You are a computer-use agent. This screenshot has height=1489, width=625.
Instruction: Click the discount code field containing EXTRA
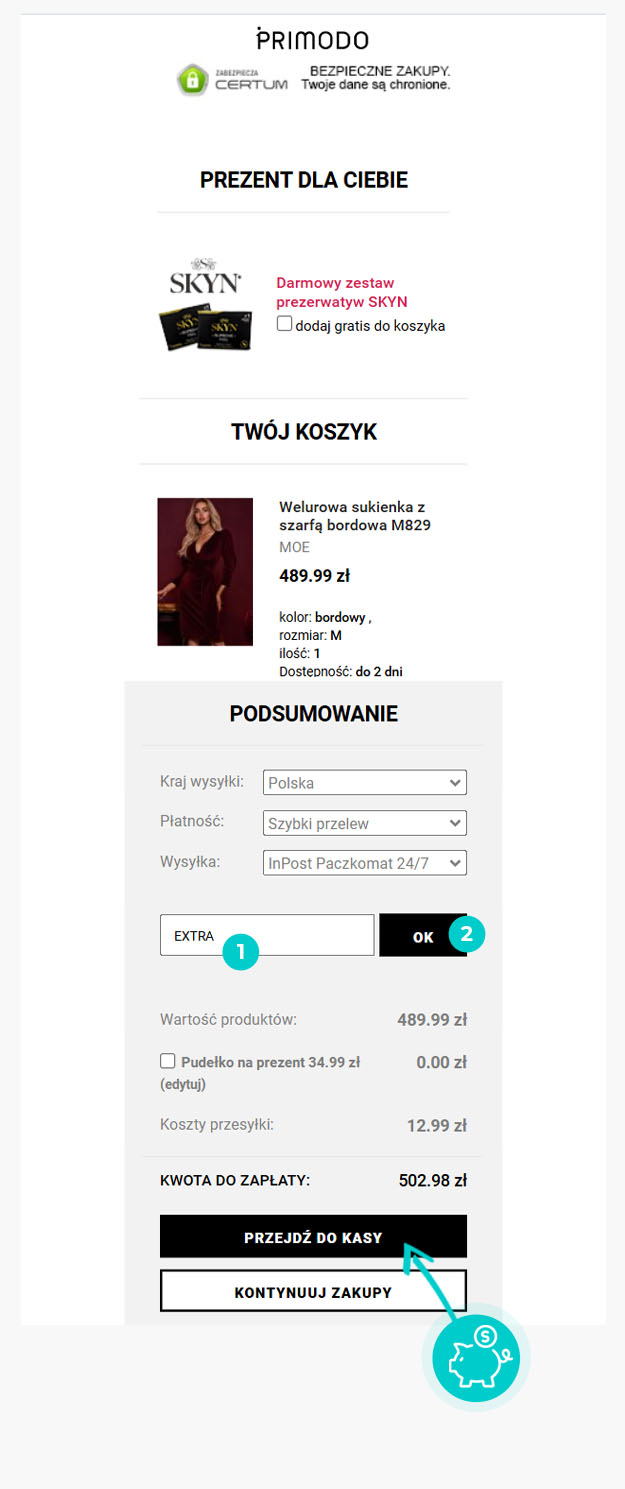point(267,935)
